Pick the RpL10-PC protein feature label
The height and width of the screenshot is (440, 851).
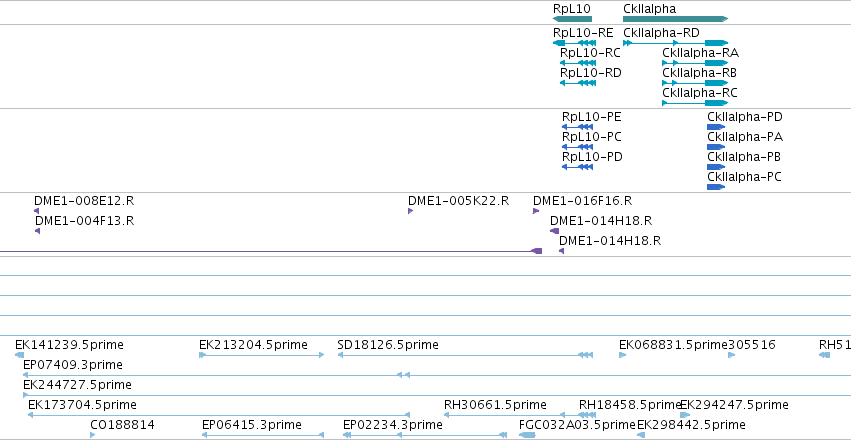(592, 137)
